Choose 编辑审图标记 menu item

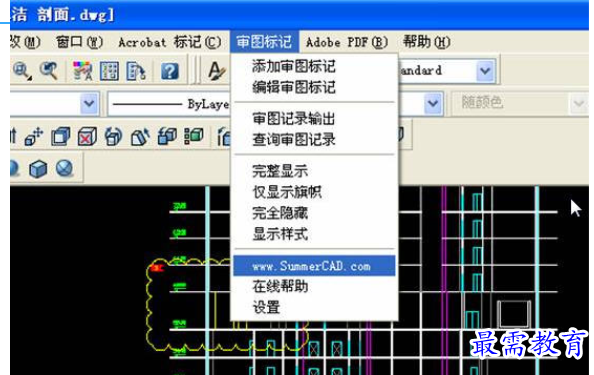click(x=294, y=88)
